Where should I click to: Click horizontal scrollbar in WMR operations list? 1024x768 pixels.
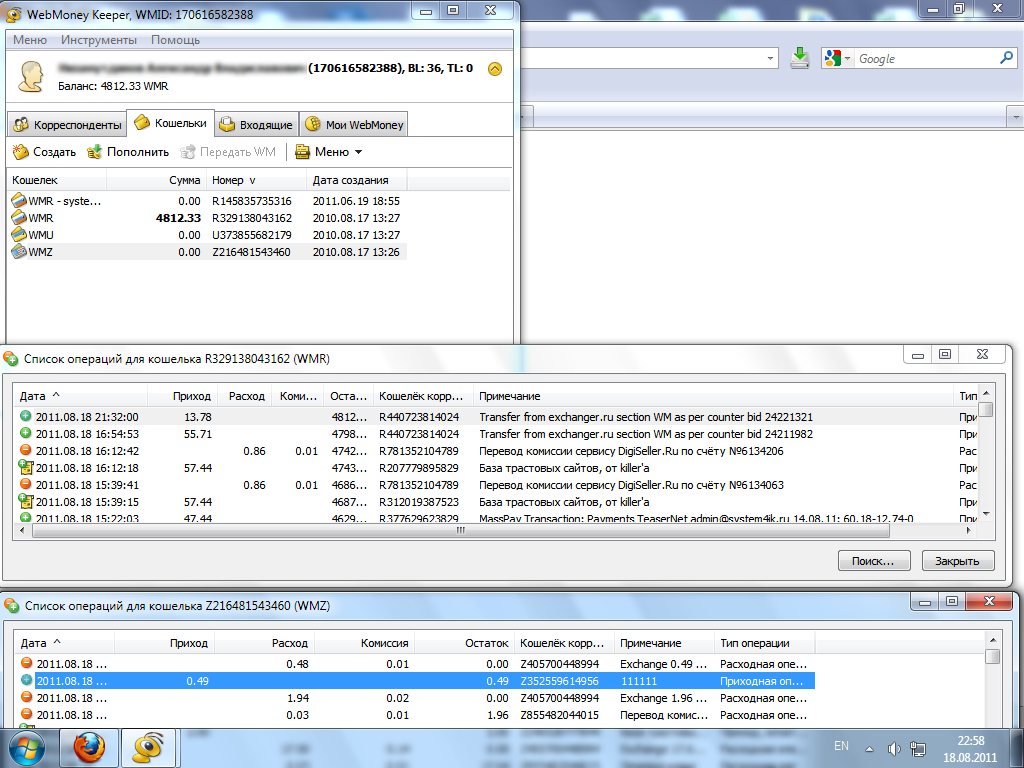pyautogui.click(x=460, y=531)
